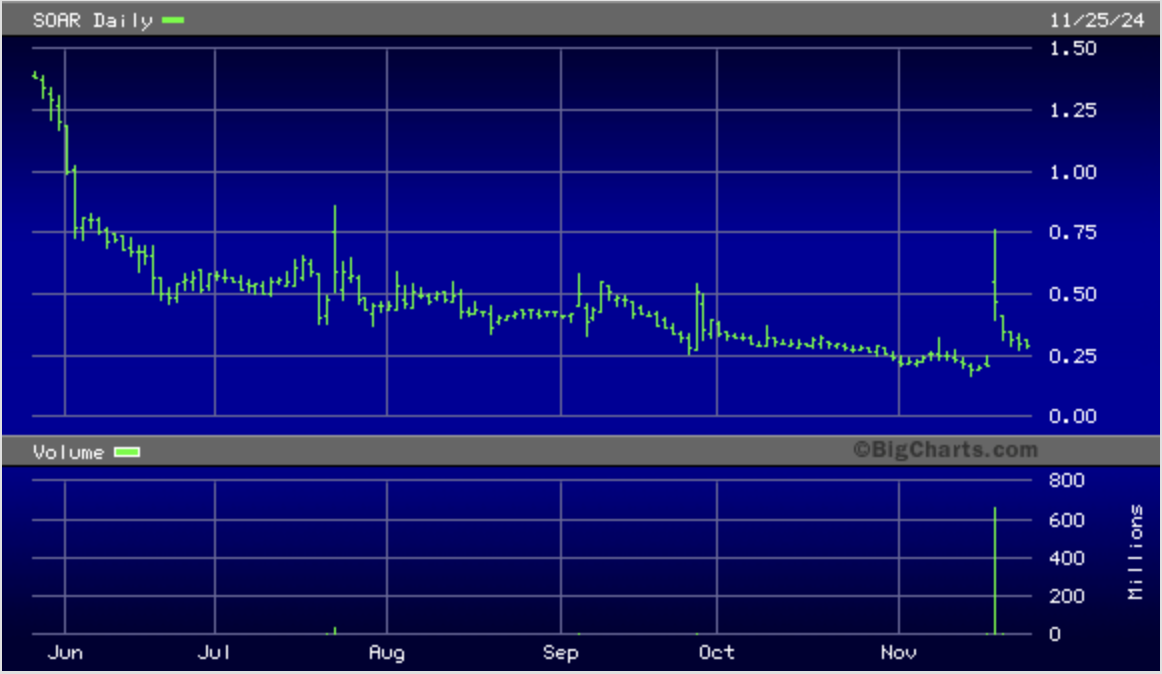Click the 1.50 price axis label
1162x674 pixels.
point(1072,49)
